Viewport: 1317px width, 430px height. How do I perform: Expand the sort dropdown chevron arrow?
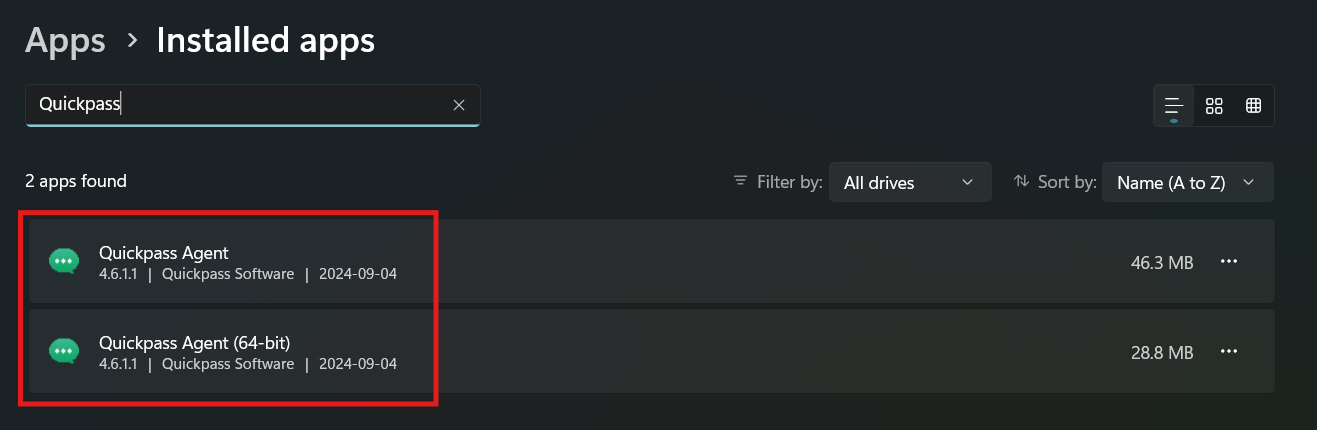(1248, 183)
